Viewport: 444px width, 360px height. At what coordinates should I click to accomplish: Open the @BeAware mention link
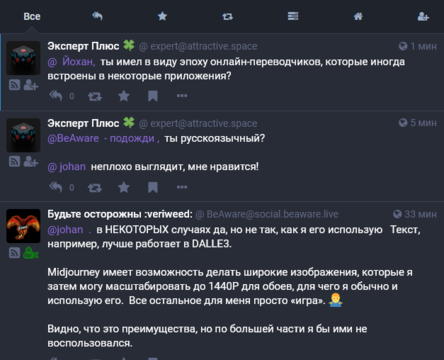73,138
